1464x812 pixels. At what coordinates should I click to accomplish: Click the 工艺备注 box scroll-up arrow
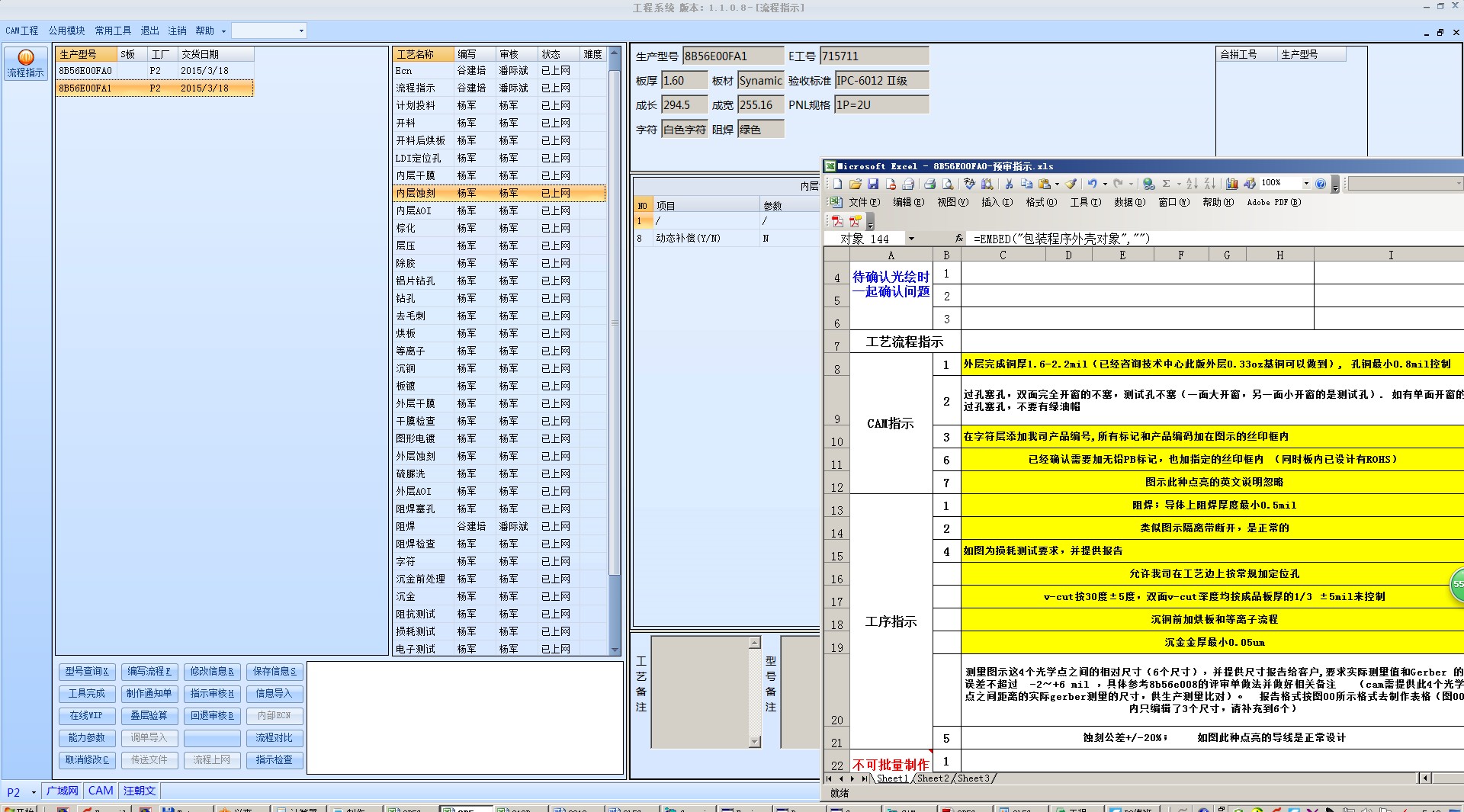pos(755,643)
